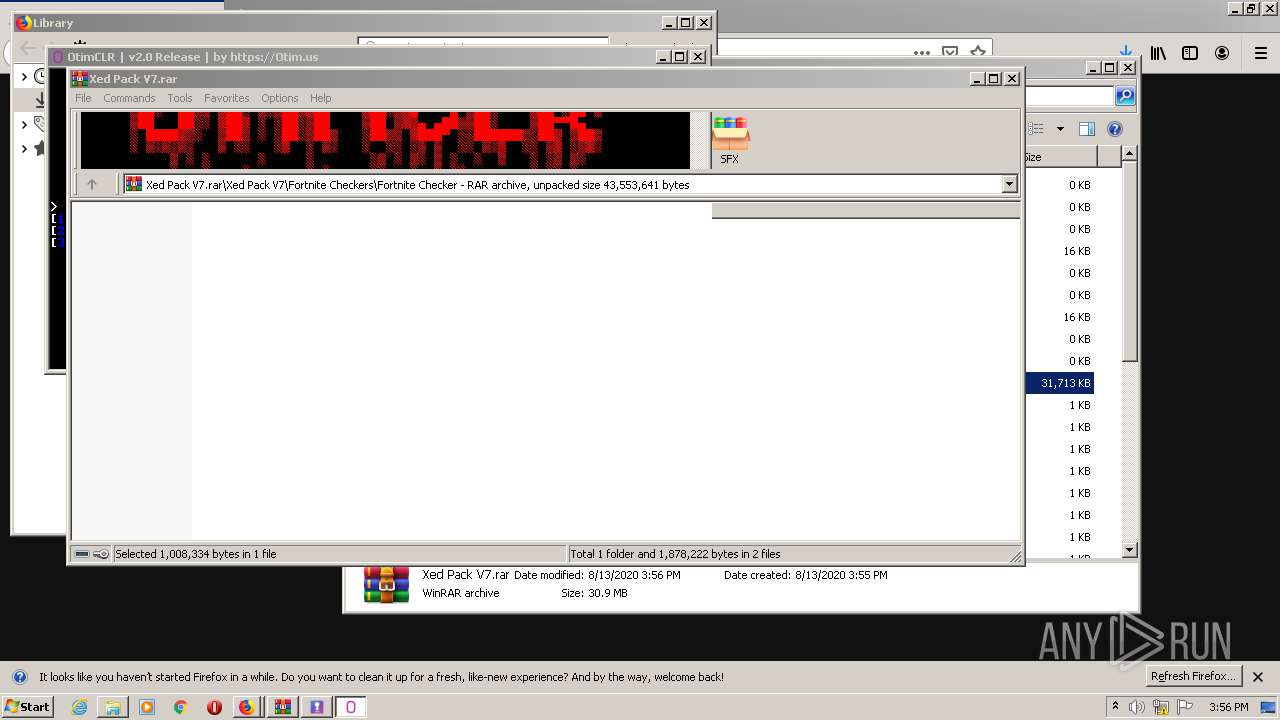
Task: Click the Action Center flag tray icon
Action: [x=1185, y=707]
